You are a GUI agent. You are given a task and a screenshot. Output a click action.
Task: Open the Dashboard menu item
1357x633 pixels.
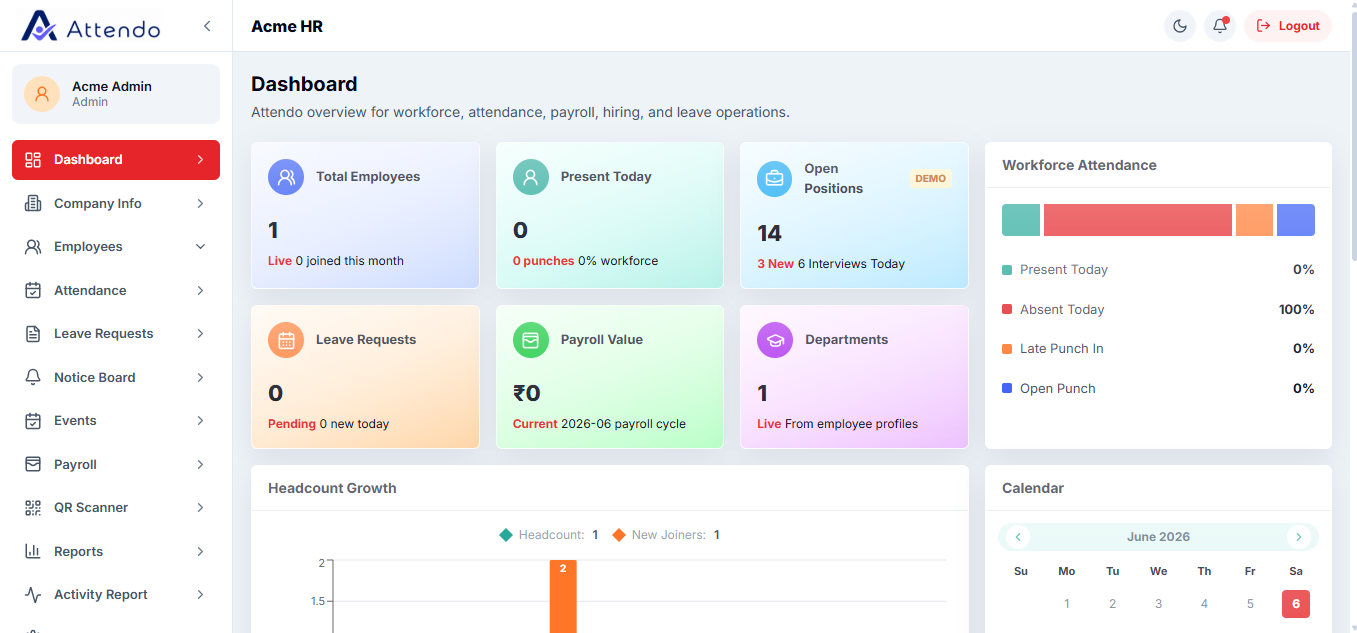click(116, 160)
